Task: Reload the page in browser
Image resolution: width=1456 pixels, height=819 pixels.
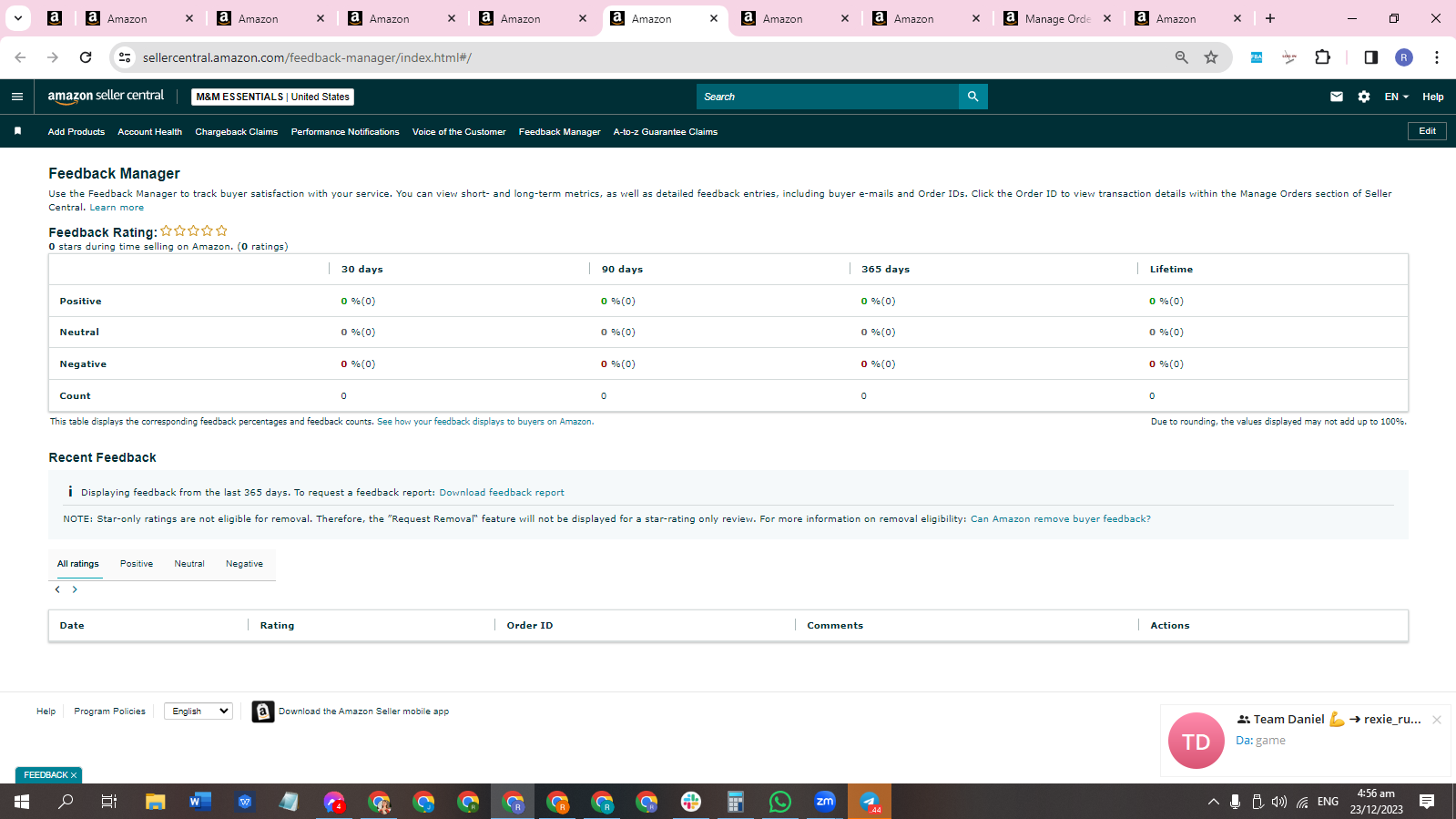Action: tap(86, 57)
